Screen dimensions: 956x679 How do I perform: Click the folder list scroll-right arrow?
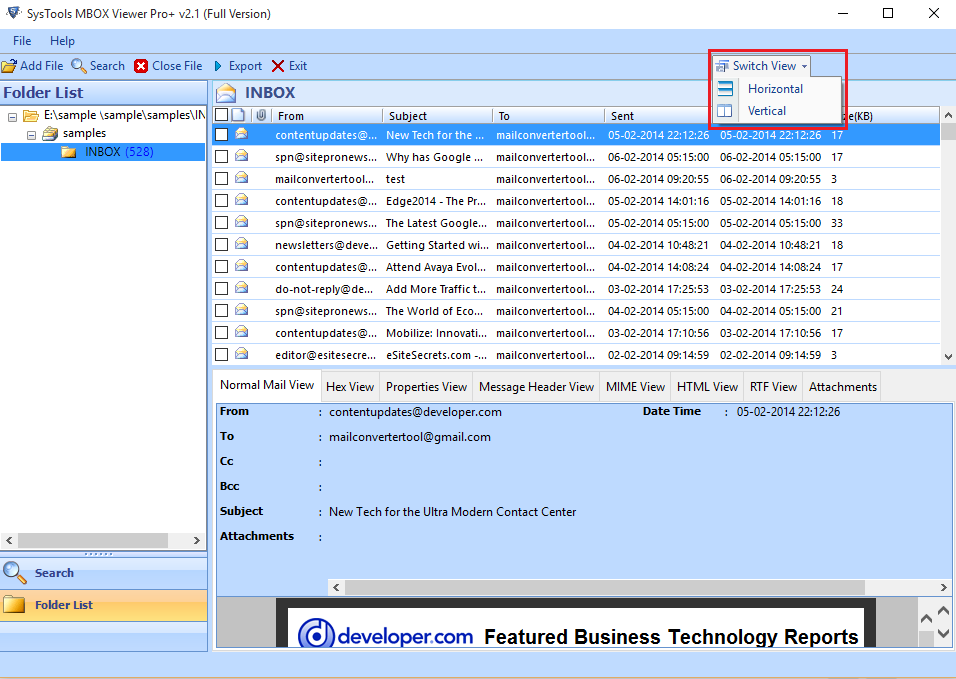(196, 540)
